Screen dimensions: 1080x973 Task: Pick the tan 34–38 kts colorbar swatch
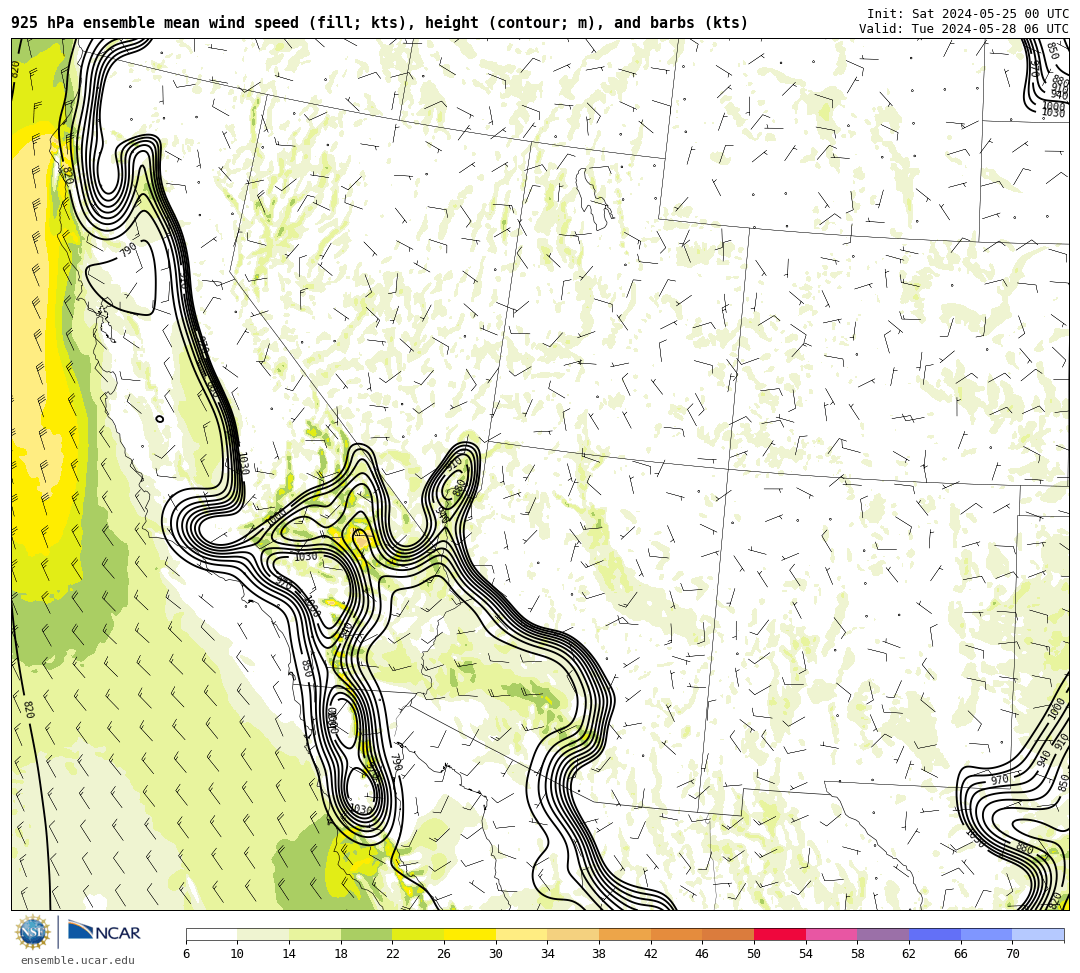click(573, 934)
